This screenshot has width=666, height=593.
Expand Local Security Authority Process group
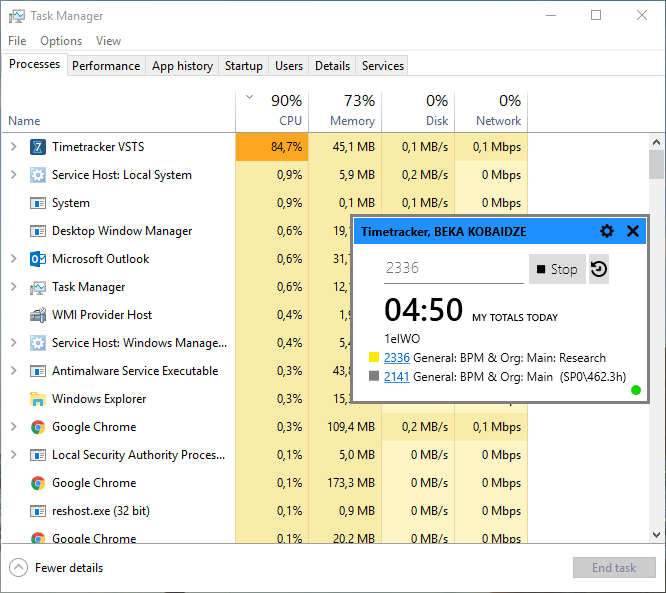click(x=14, y=455)
